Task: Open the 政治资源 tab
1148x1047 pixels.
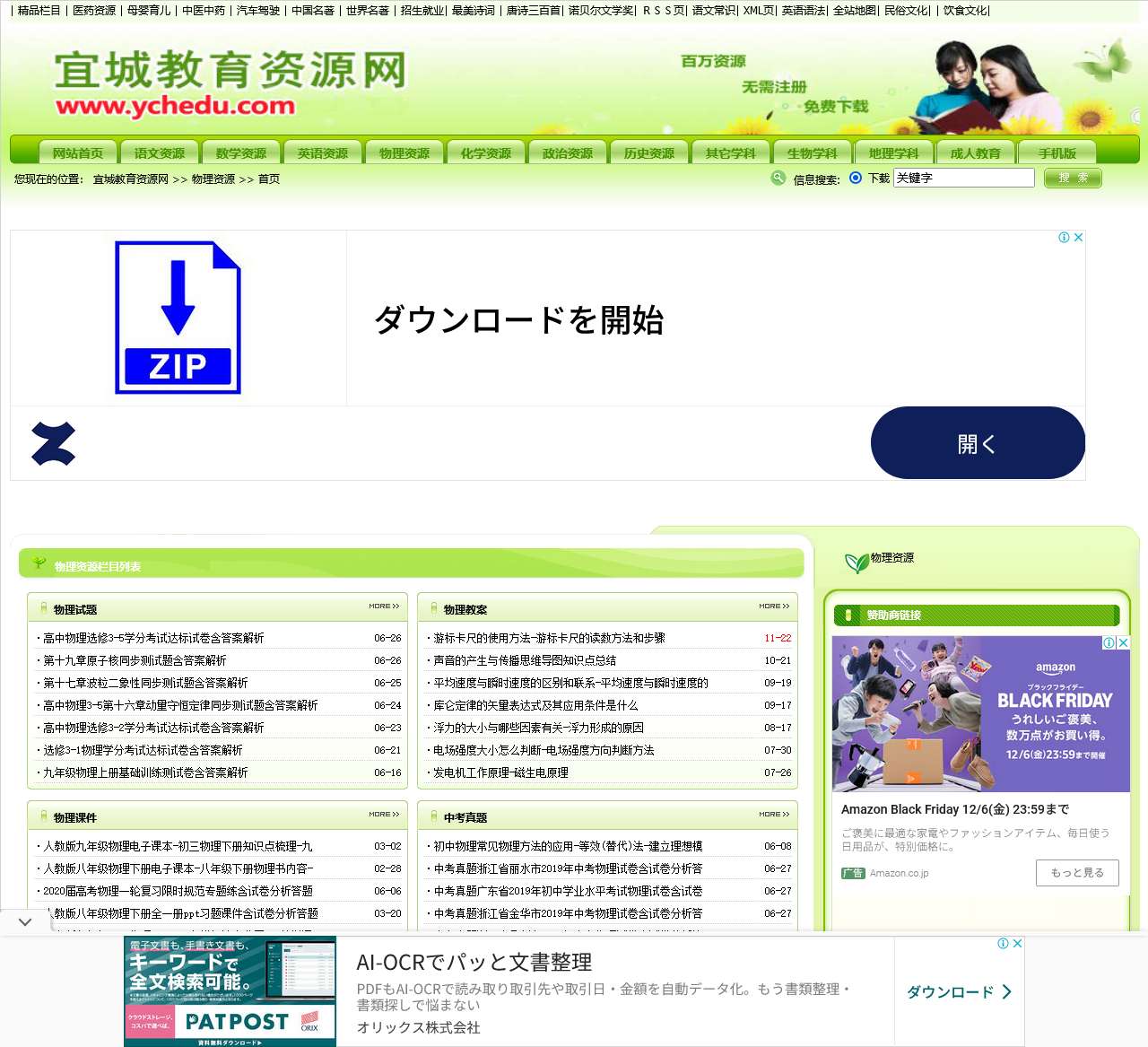Action: [568, 153]
